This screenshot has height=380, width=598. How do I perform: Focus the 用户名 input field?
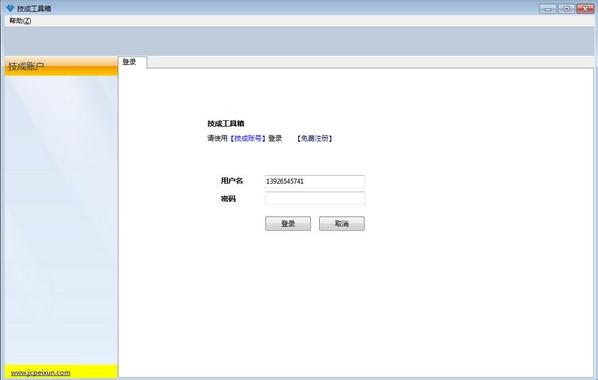click(315, 181)
